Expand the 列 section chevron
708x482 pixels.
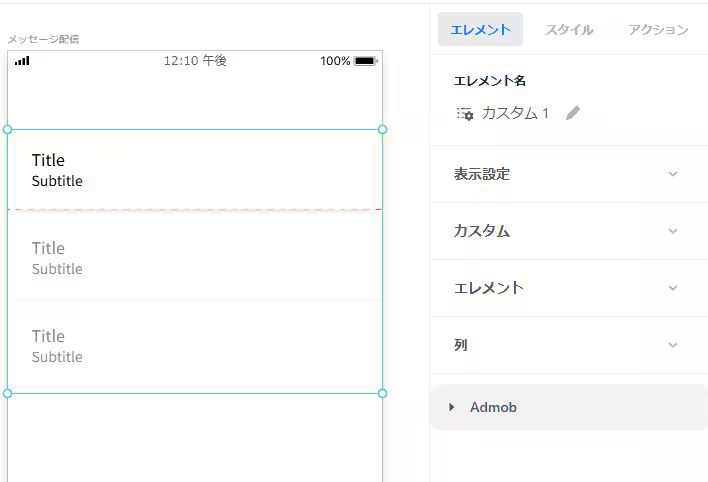click(x=672, y=345)
